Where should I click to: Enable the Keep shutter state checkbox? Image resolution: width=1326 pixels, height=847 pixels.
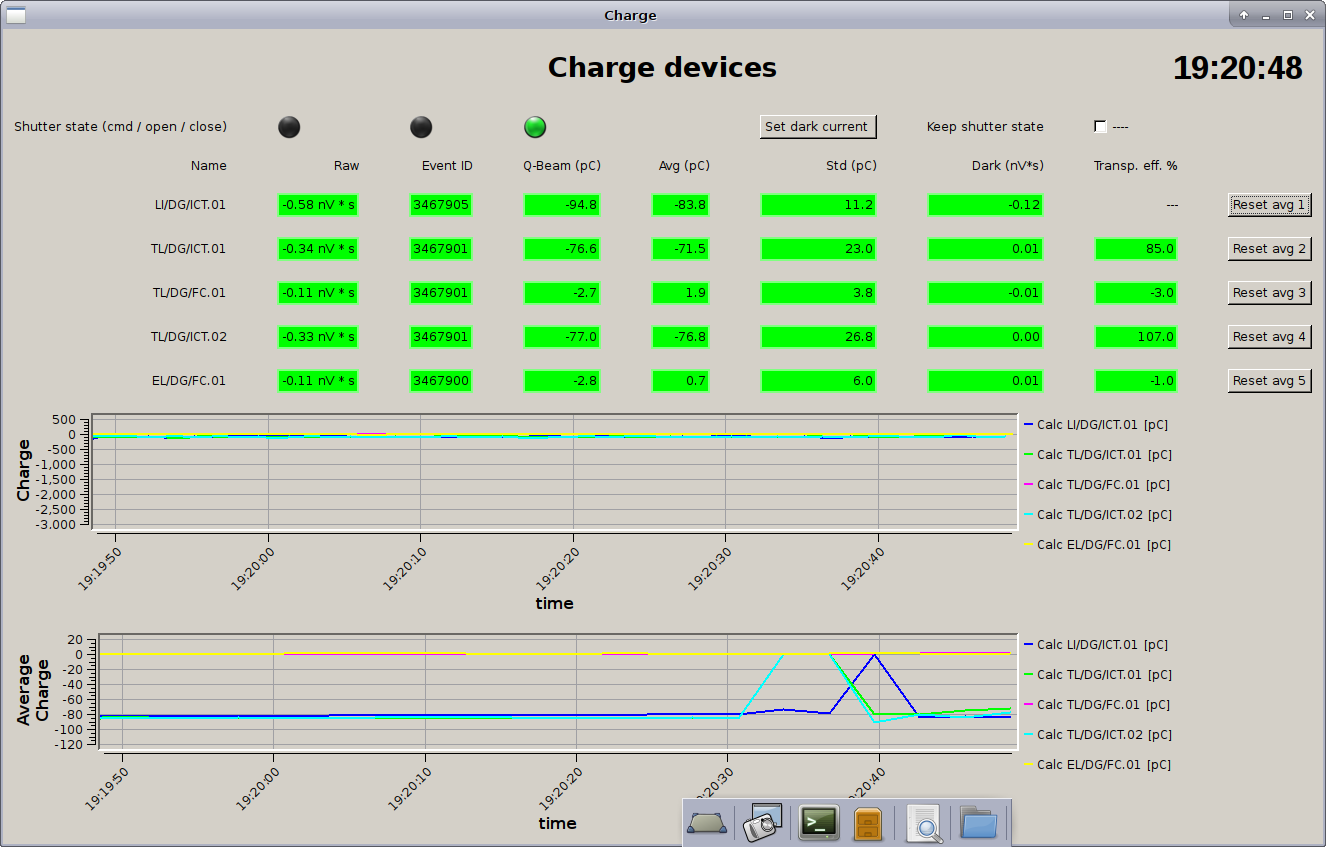(1100, 127)
